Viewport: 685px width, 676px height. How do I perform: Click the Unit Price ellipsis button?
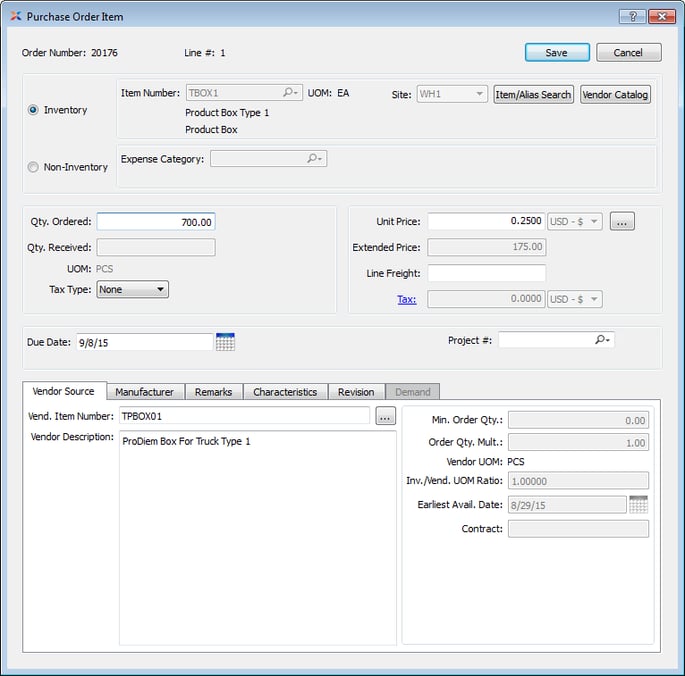622,221
